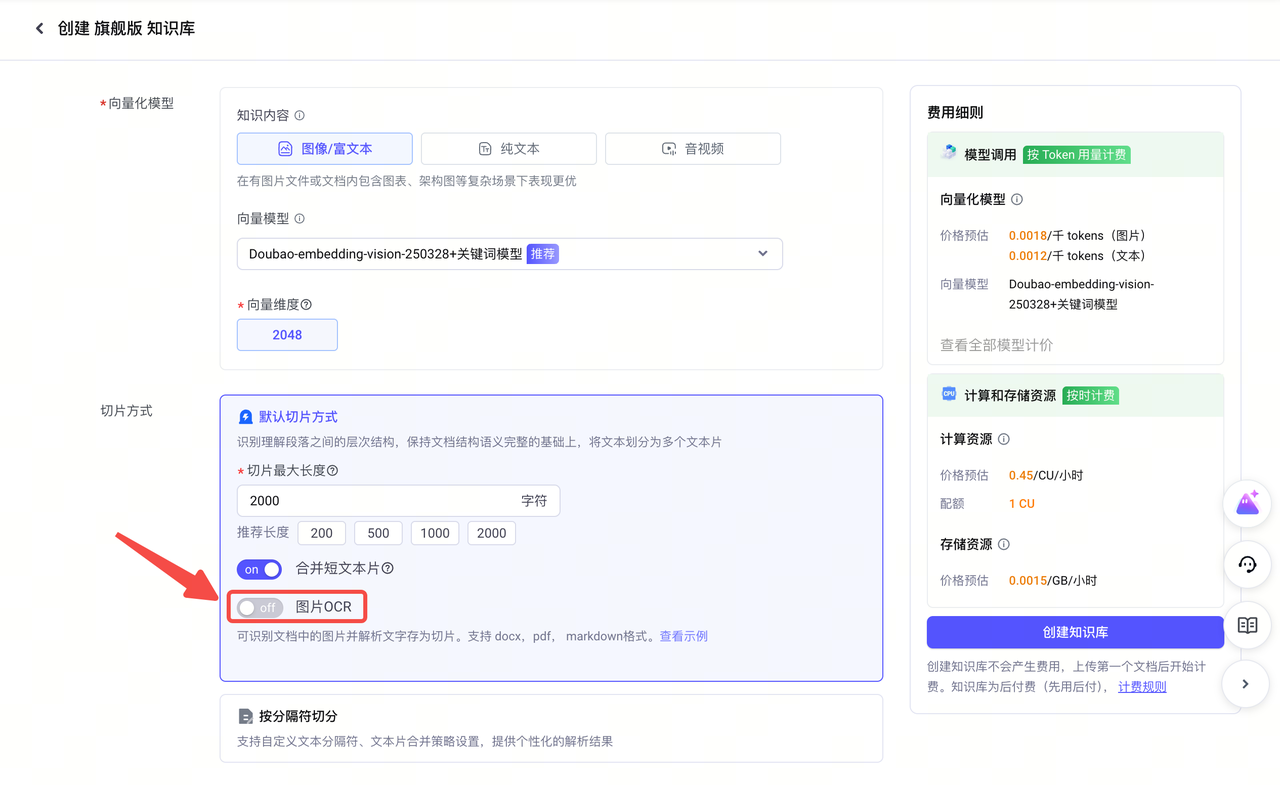Click the 向量维度 help icon
Image resolution: width=1280 pixels, height=785 pixels.
click(x=306, y=305)
